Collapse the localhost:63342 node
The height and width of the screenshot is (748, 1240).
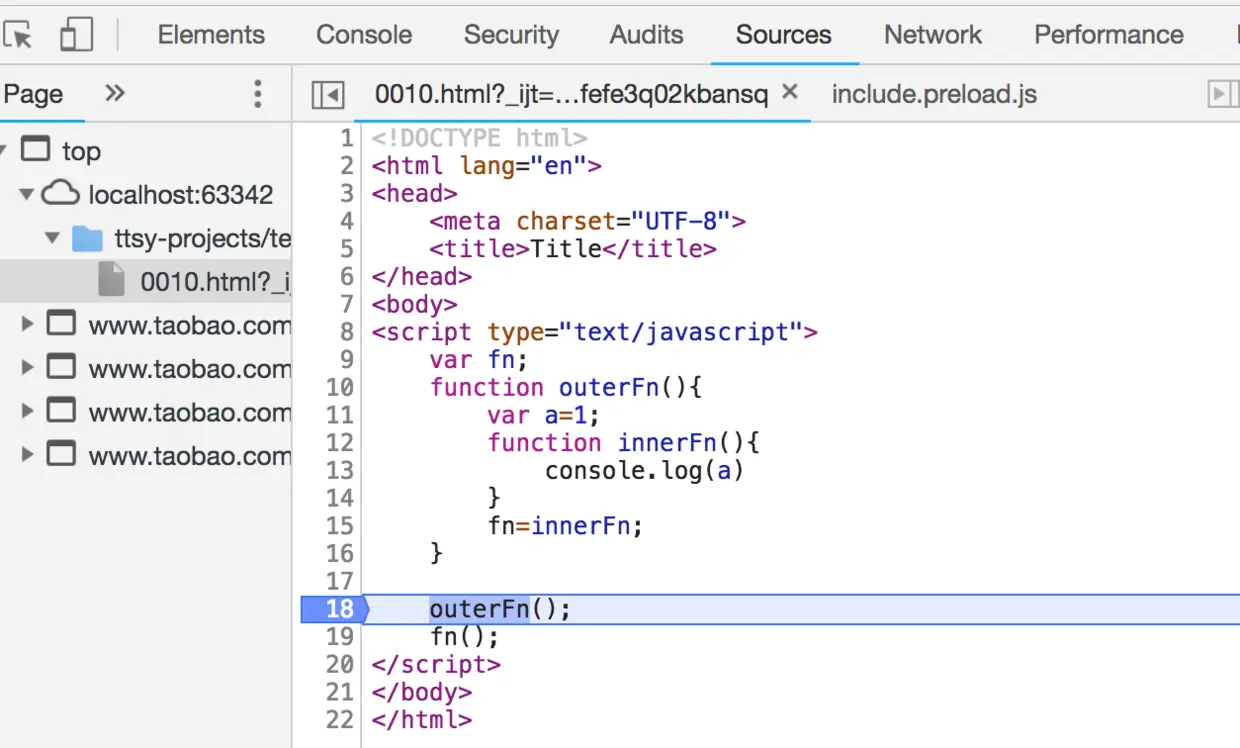pyautogui.click(x=27, y=194)
